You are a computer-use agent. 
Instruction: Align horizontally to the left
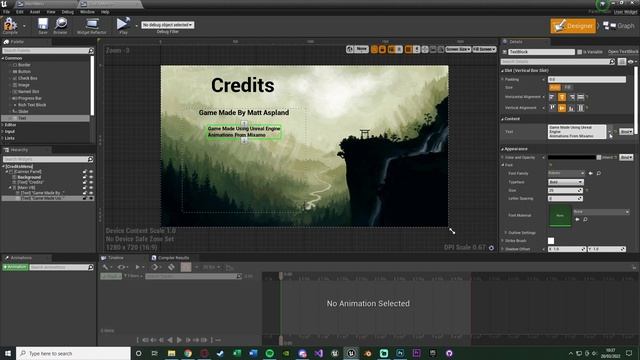coord(552,97)
